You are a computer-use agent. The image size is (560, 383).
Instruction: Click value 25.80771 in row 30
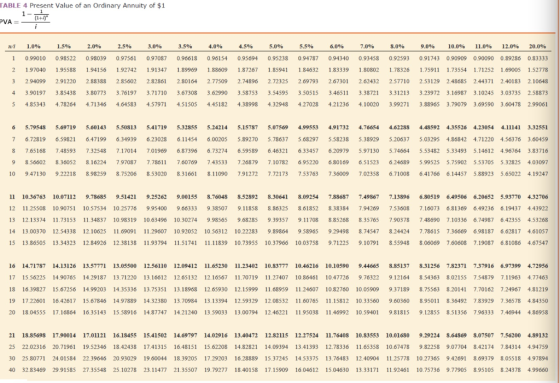(x=34, y=358)
